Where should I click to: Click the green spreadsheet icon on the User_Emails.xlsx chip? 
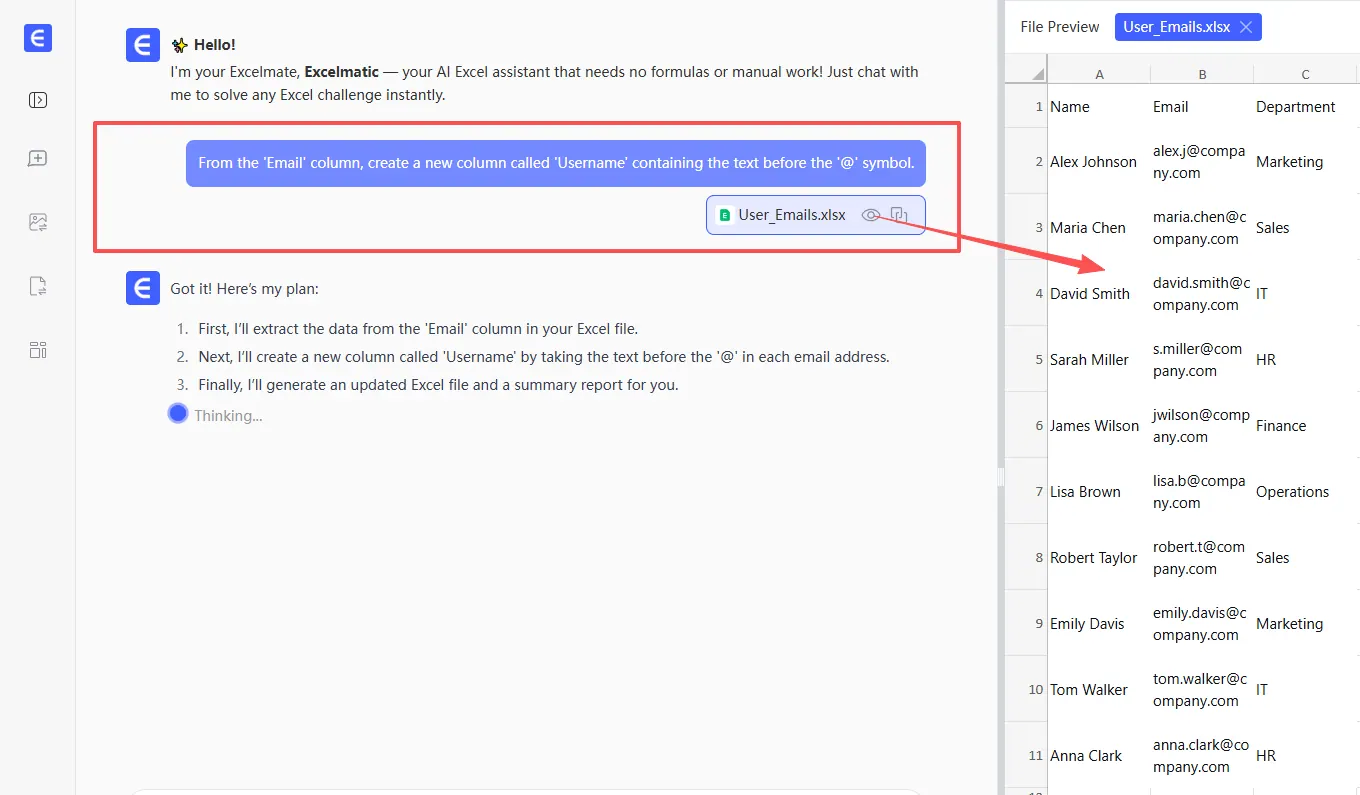tap(724, 215)
